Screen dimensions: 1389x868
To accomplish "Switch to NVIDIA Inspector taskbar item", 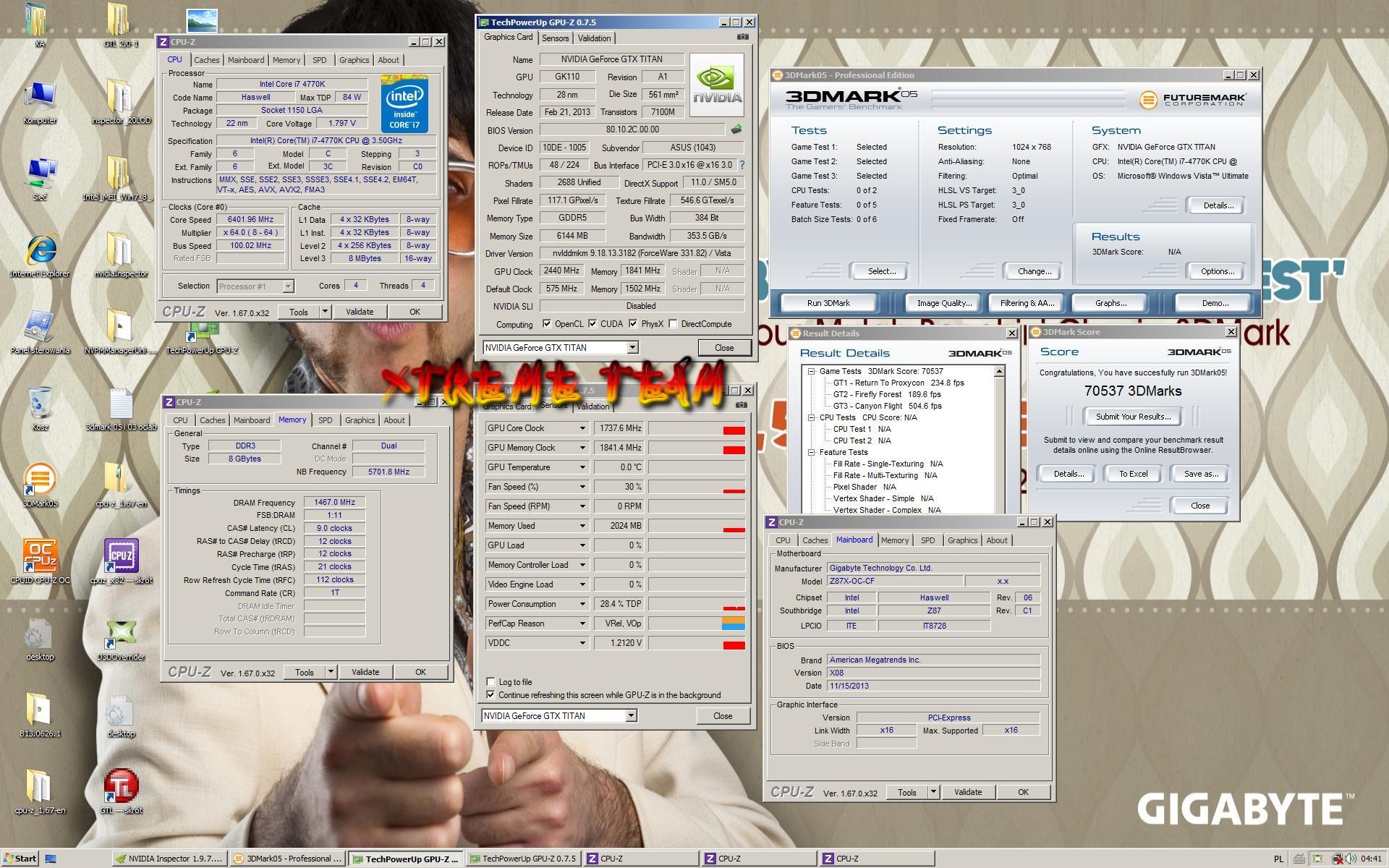I will (171, 859).
